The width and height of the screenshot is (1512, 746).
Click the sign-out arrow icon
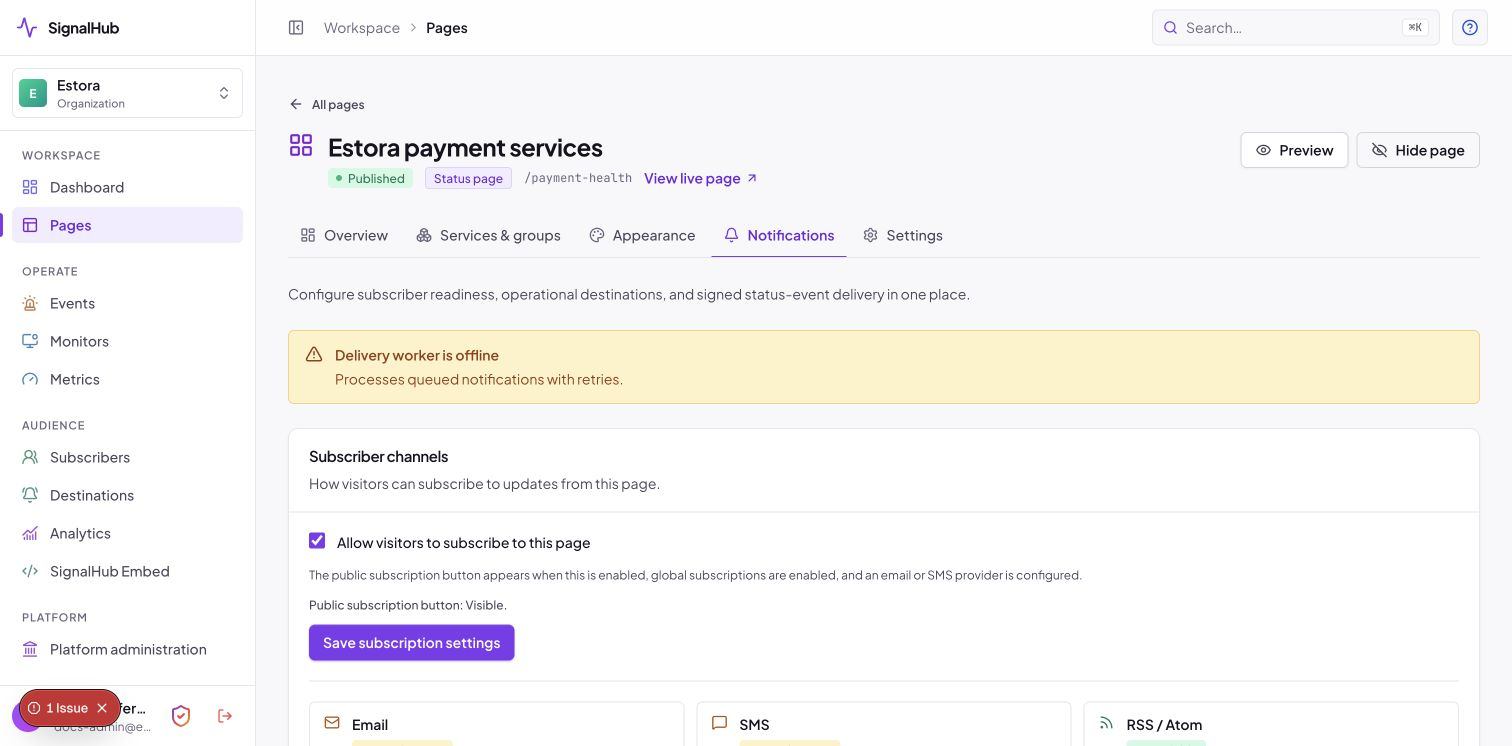225,716
